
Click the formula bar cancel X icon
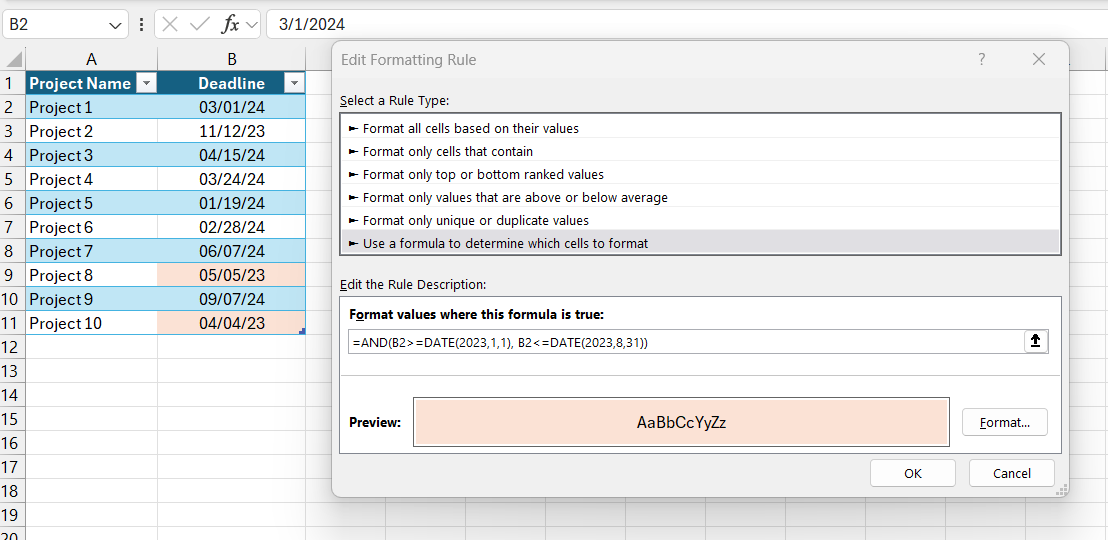(170, 24)
